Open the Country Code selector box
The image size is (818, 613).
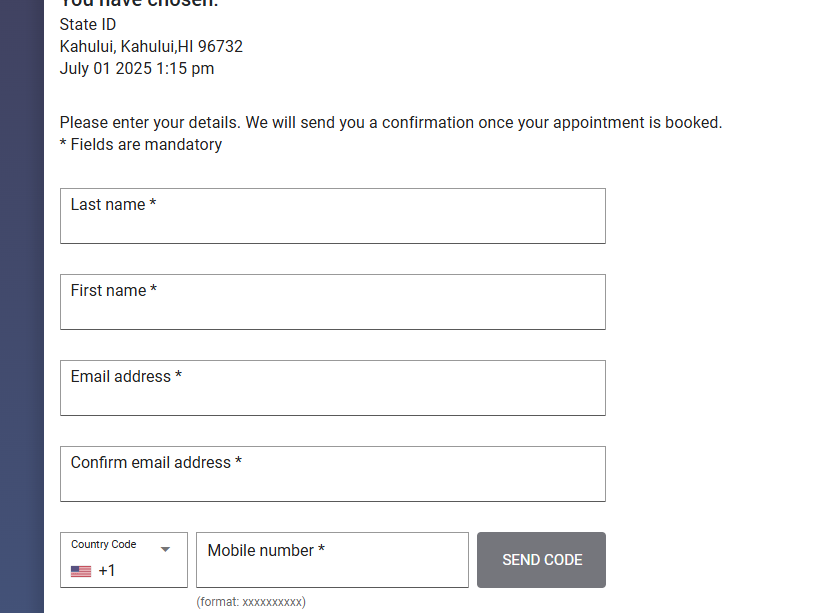click(x=124, y=560)
